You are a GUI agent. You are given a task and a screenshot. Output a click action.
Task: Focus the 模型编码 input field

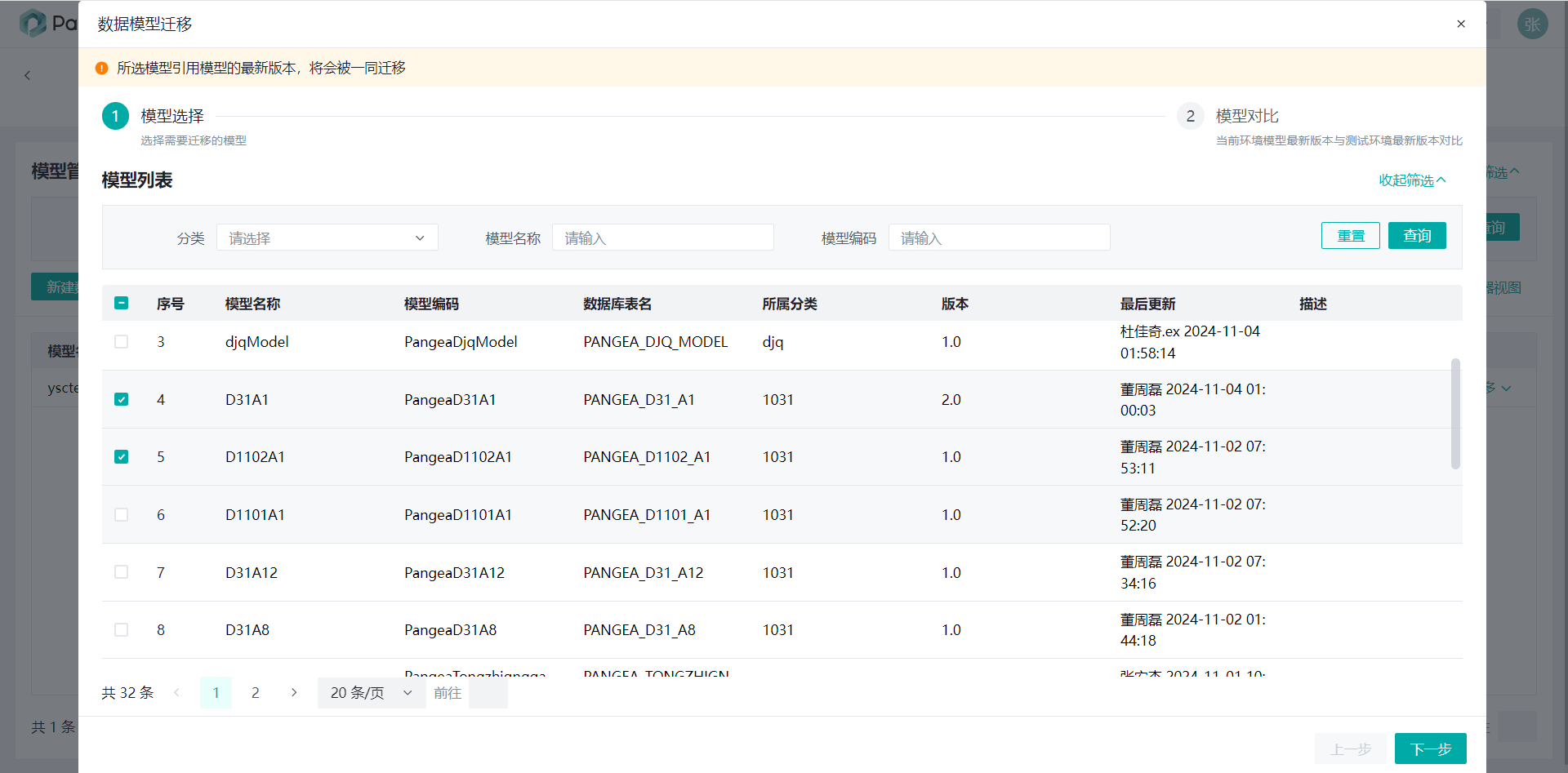tap(999, 238)
